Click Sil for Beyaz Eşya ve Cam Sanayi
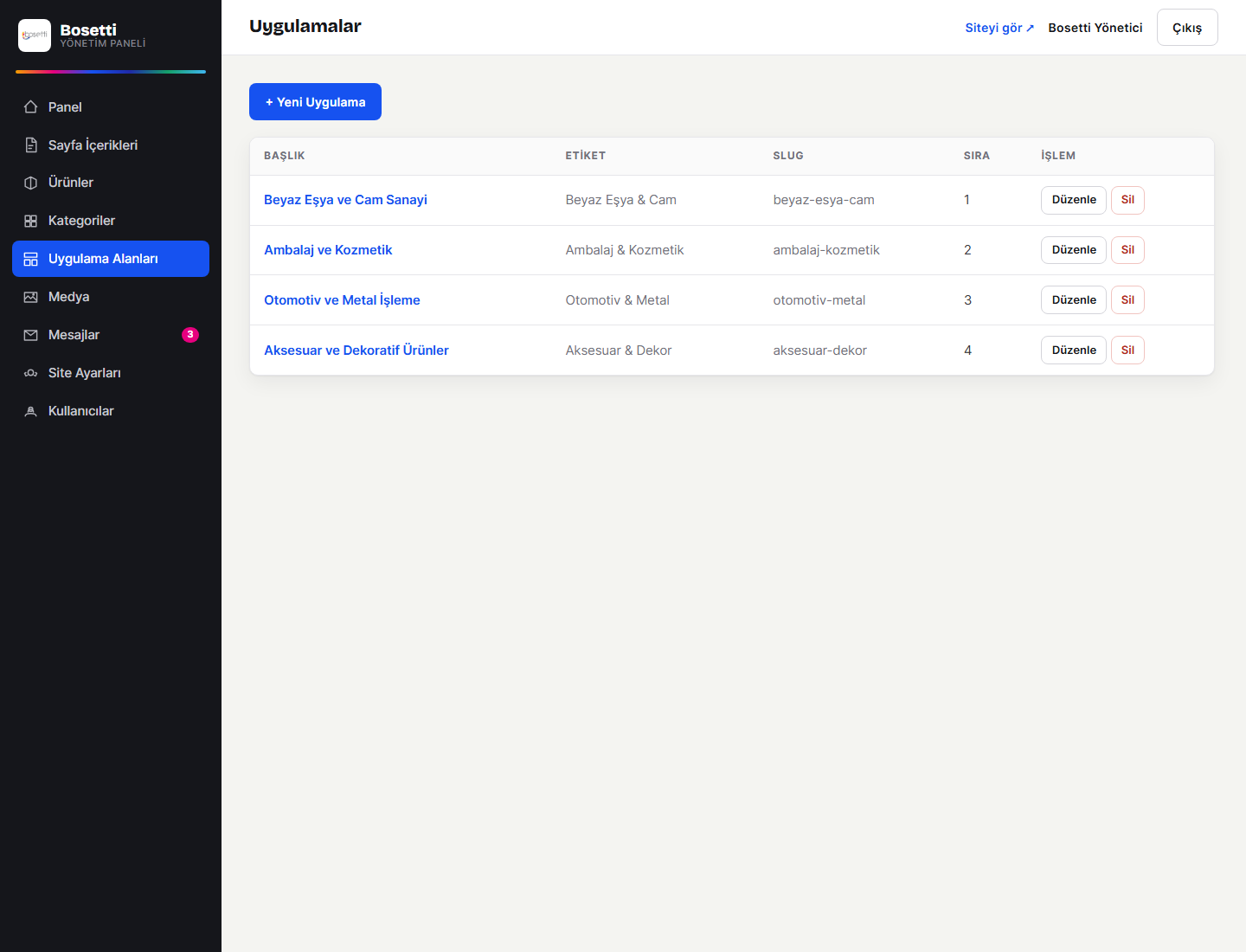Screen dimensions: 1246x952 1127,200
